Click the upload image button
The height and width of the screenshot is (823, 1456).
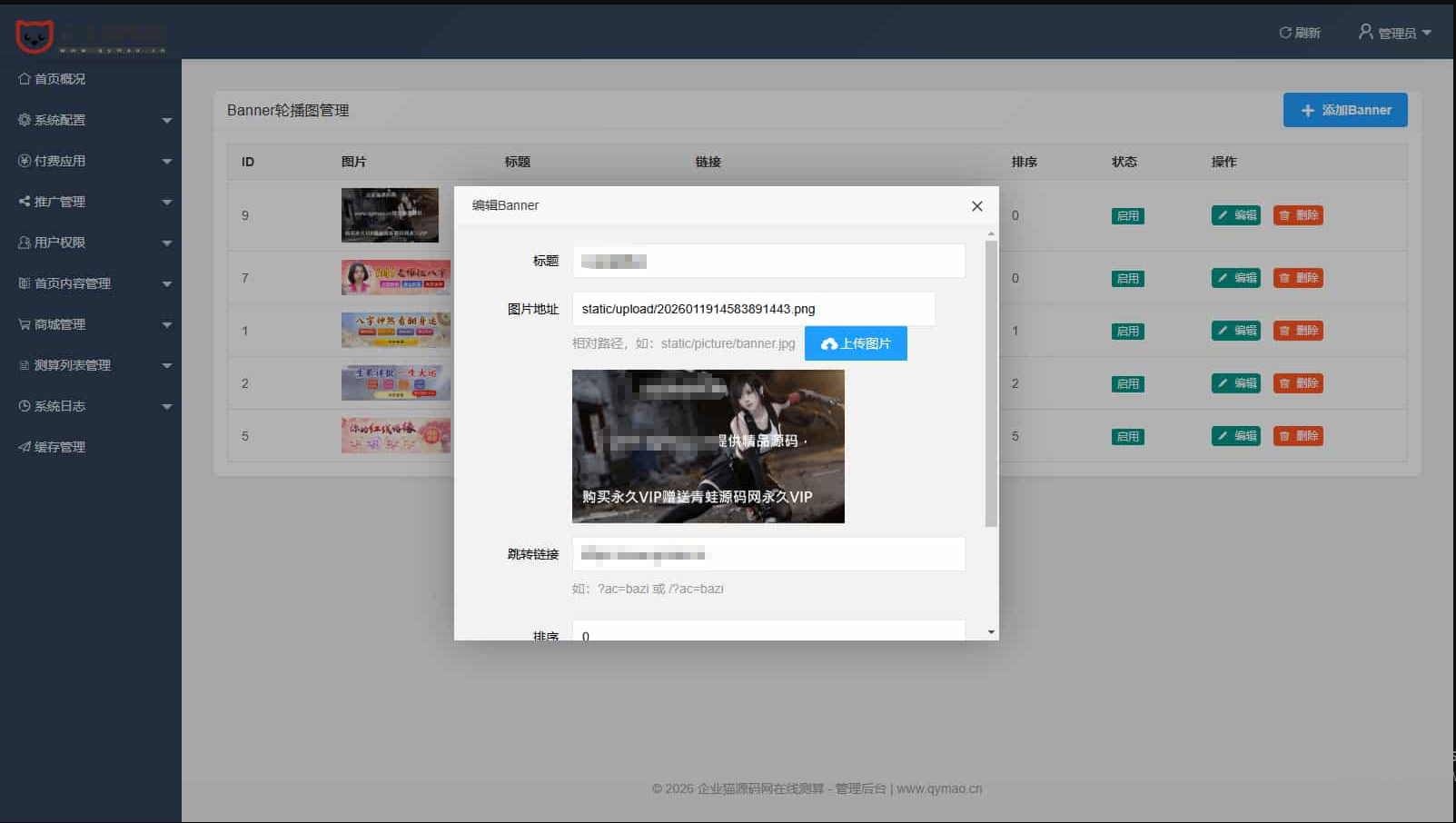(855, 343)
